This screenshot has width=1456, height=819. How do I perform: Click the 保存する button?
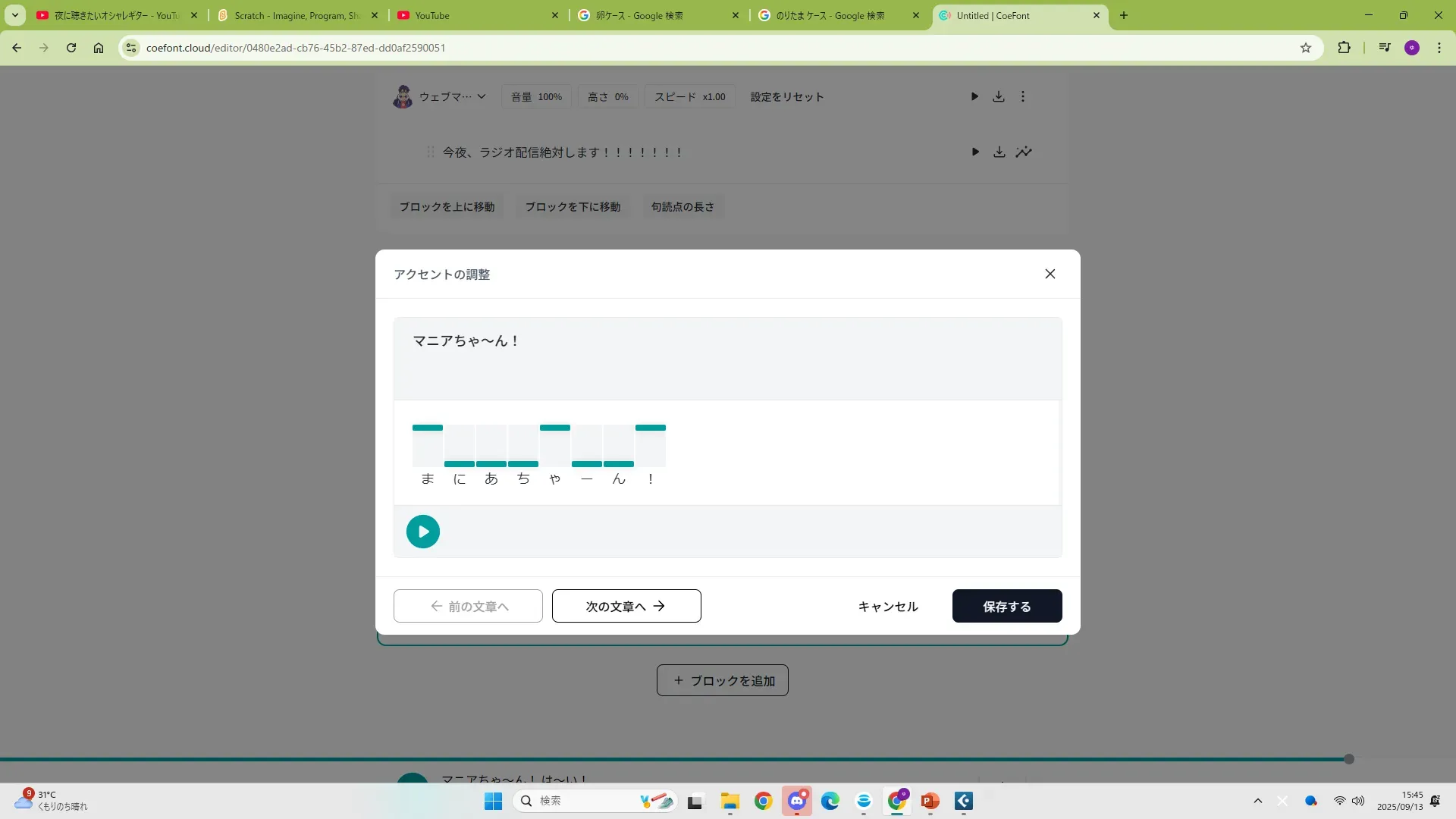tap(1006, 606)
